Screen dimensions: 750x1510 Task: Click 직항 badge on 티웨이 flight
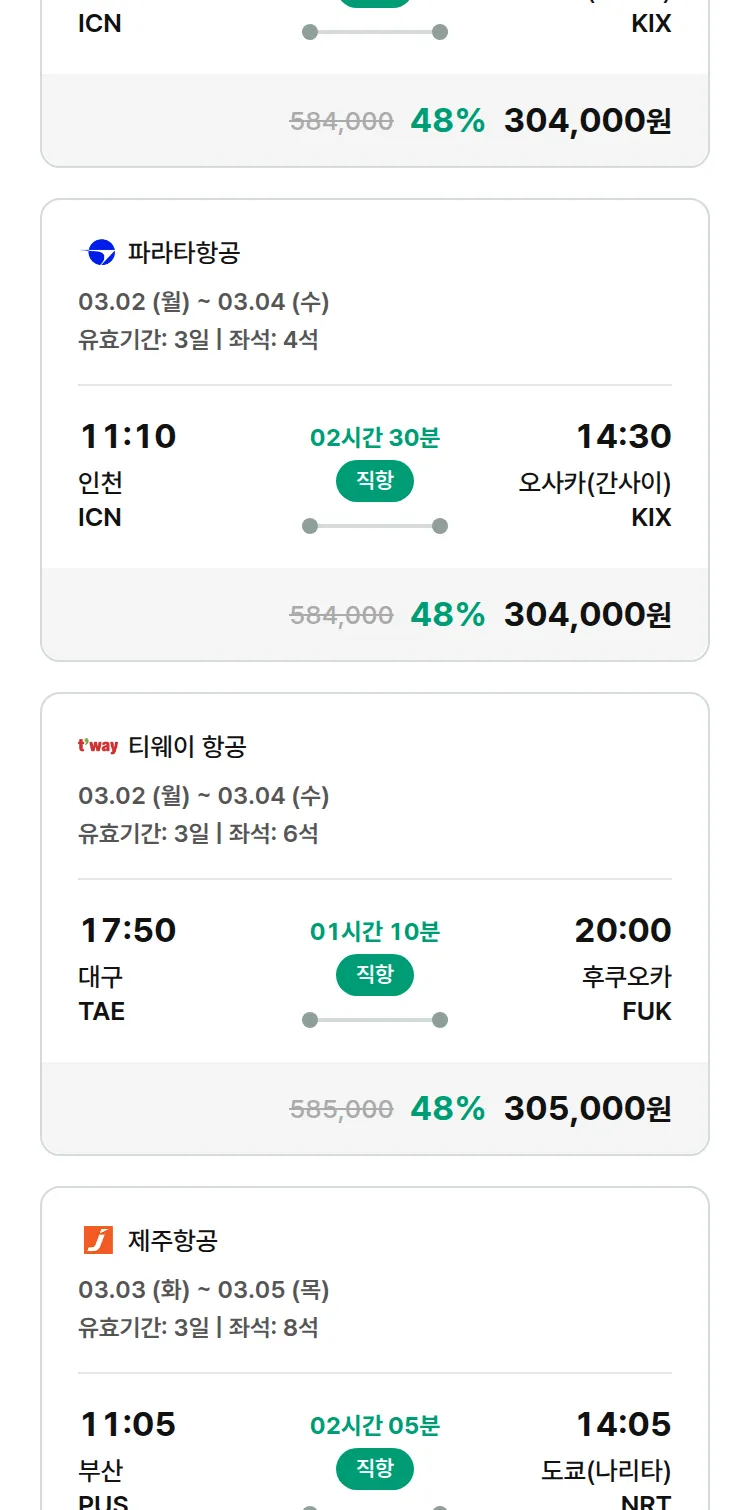[x=374, y=975]
